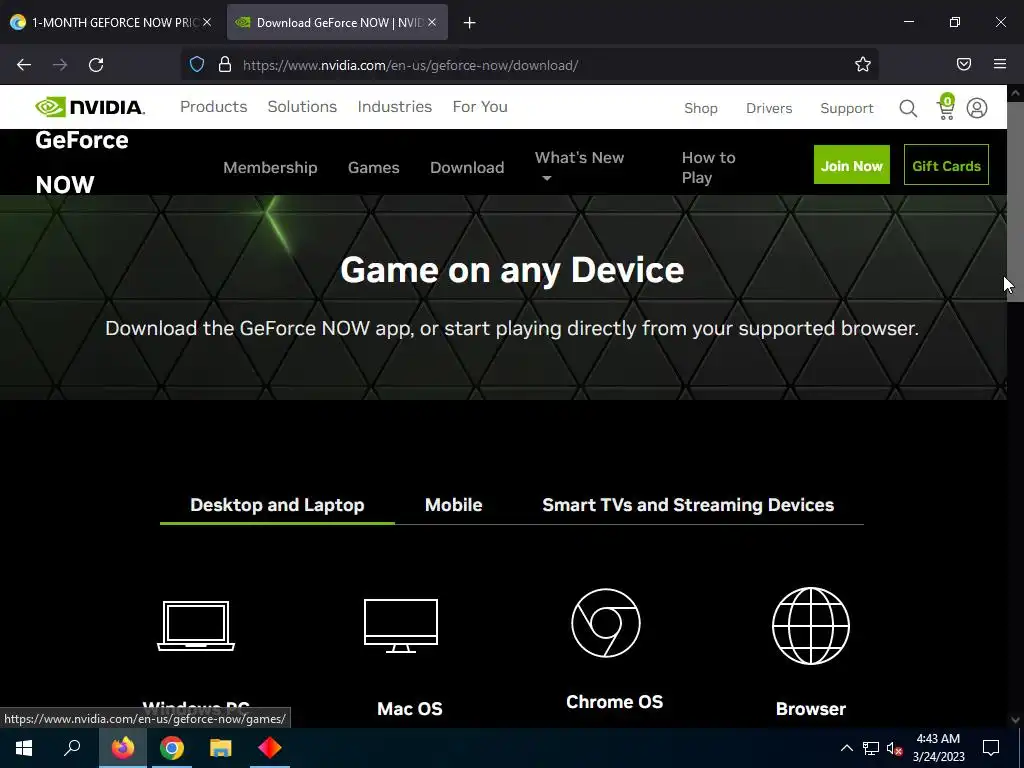The height and width of the screenshot is (768, 1024).
Task: Open the Products menu
Action: pyautogui.click(x=214, y=106)
